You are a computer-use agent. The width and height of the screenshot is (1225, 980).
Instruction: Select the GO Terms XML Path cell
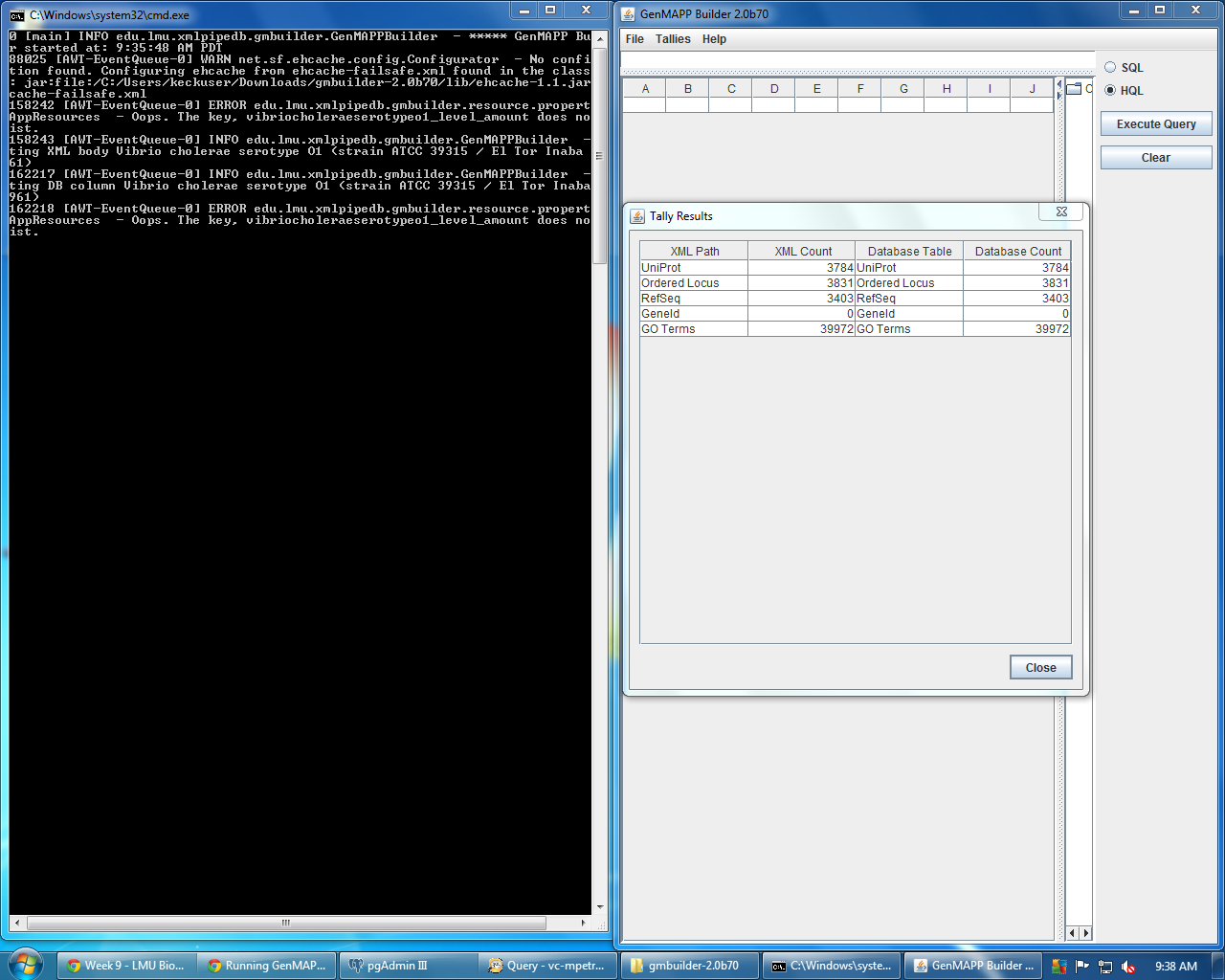(694, 329)
